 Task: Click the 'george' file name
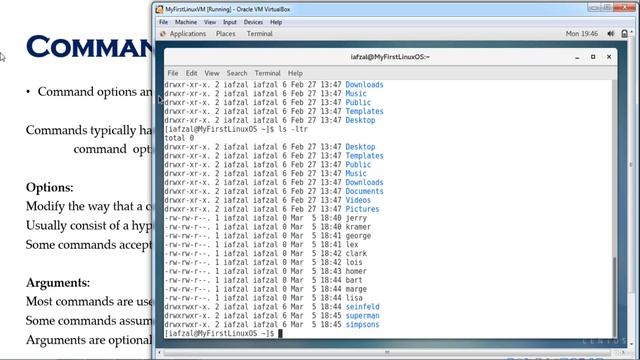pos(358,236)
